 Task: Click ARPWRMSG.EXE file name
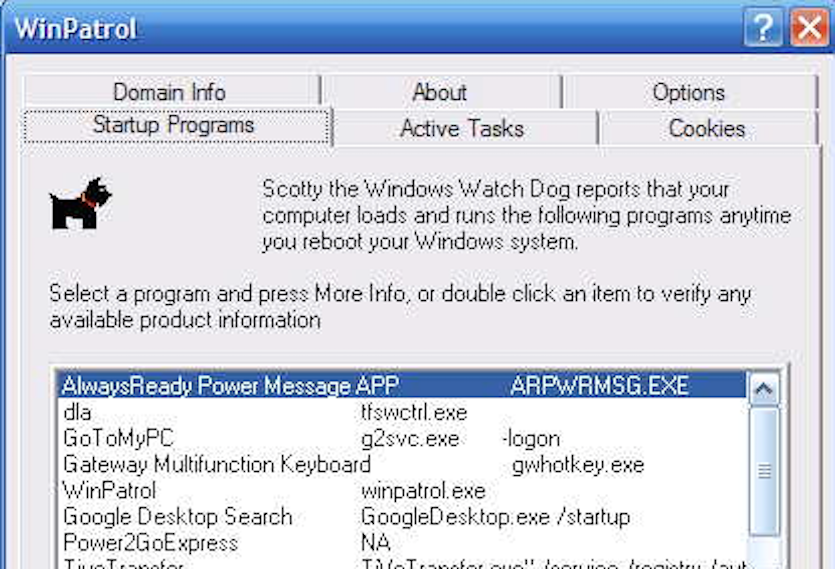600,386
